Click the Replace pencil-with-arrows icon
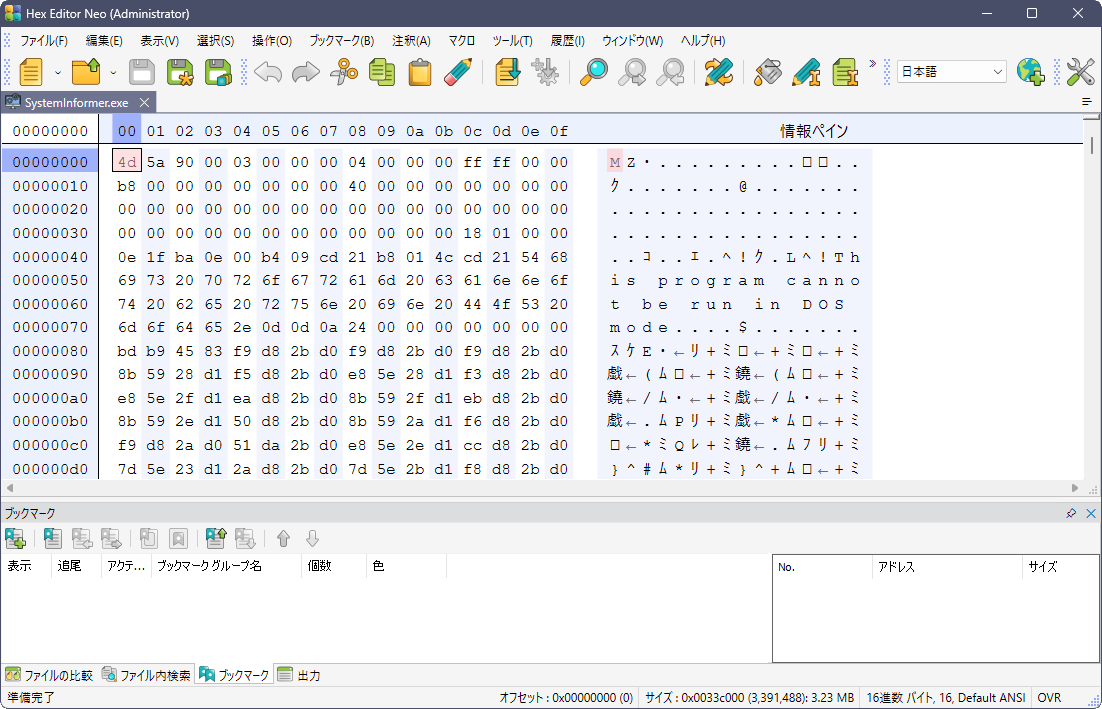Viewport: 1102px width, 709px height. click(719, 72)
